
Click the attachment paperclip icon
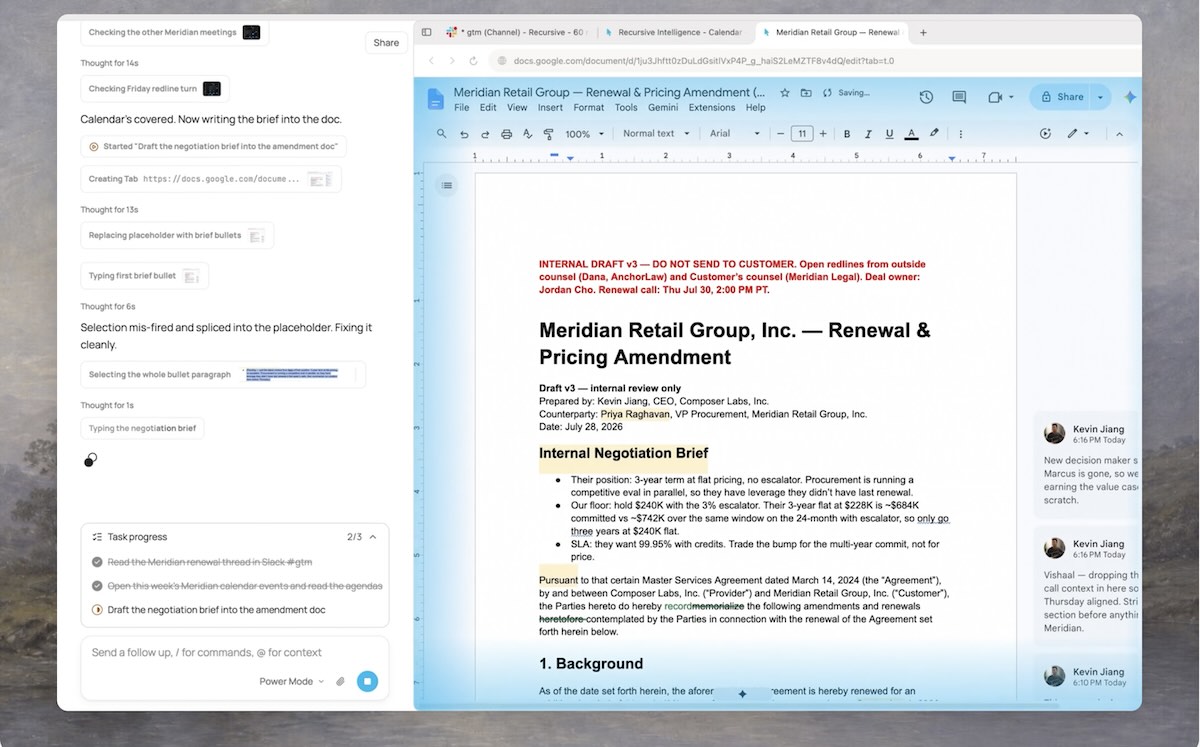340,681
